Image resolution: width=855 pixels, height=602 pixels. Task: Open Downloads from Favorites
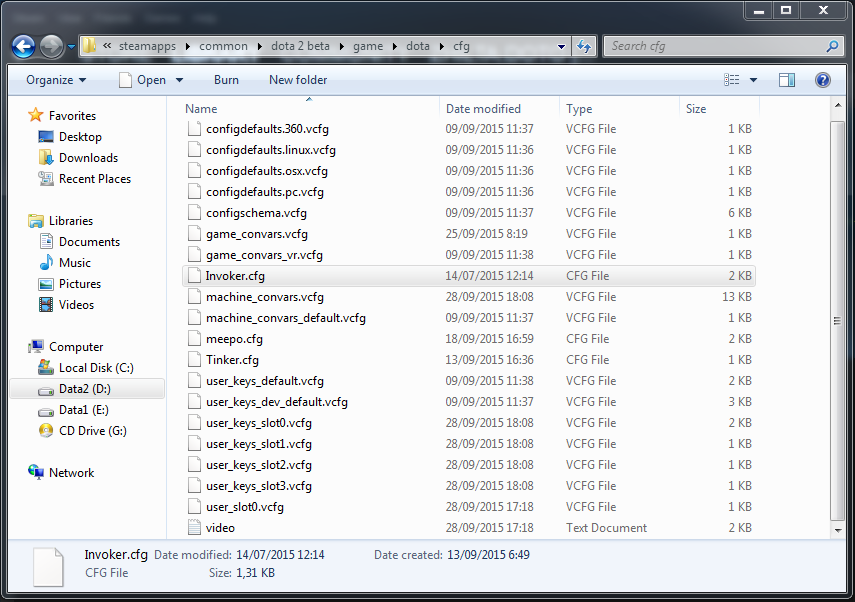coord(88,158)
